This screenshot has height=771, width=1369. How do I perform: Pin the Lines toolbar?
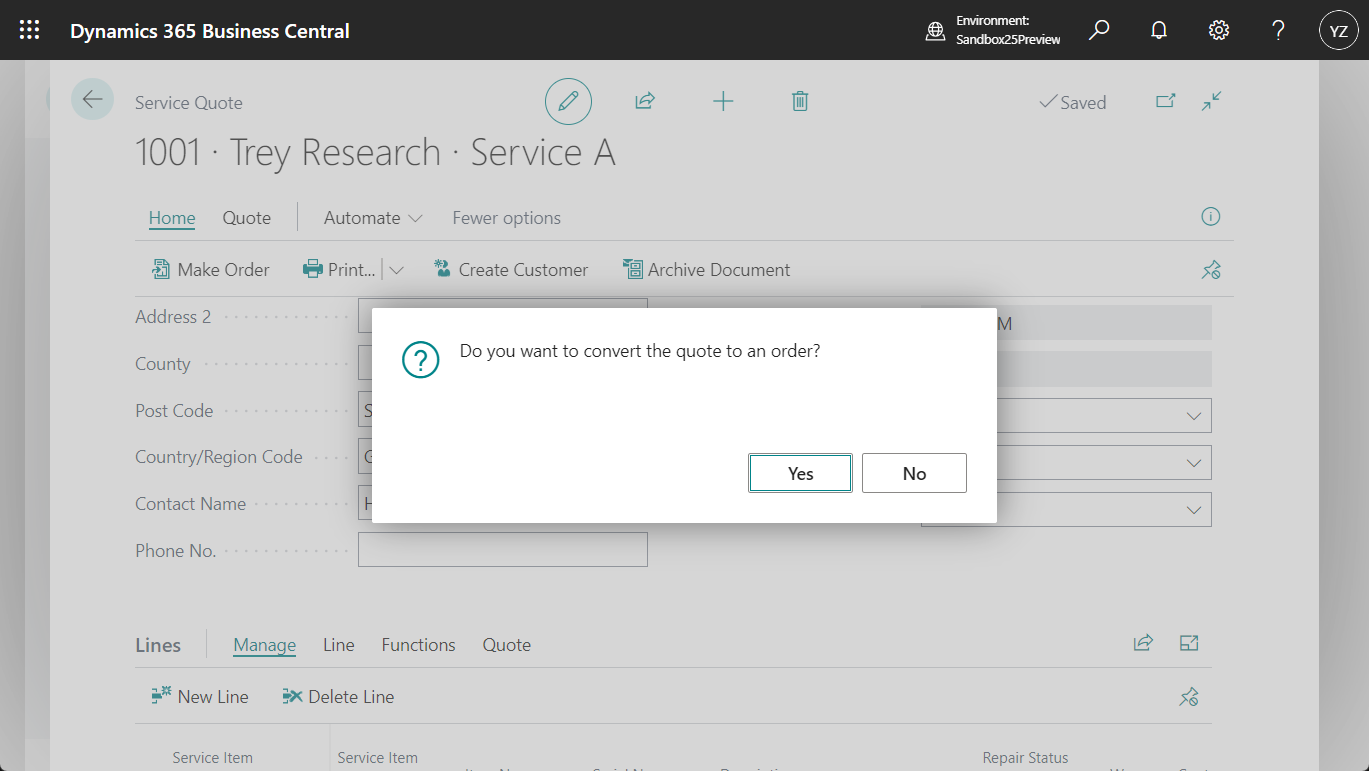point(1188,696)
